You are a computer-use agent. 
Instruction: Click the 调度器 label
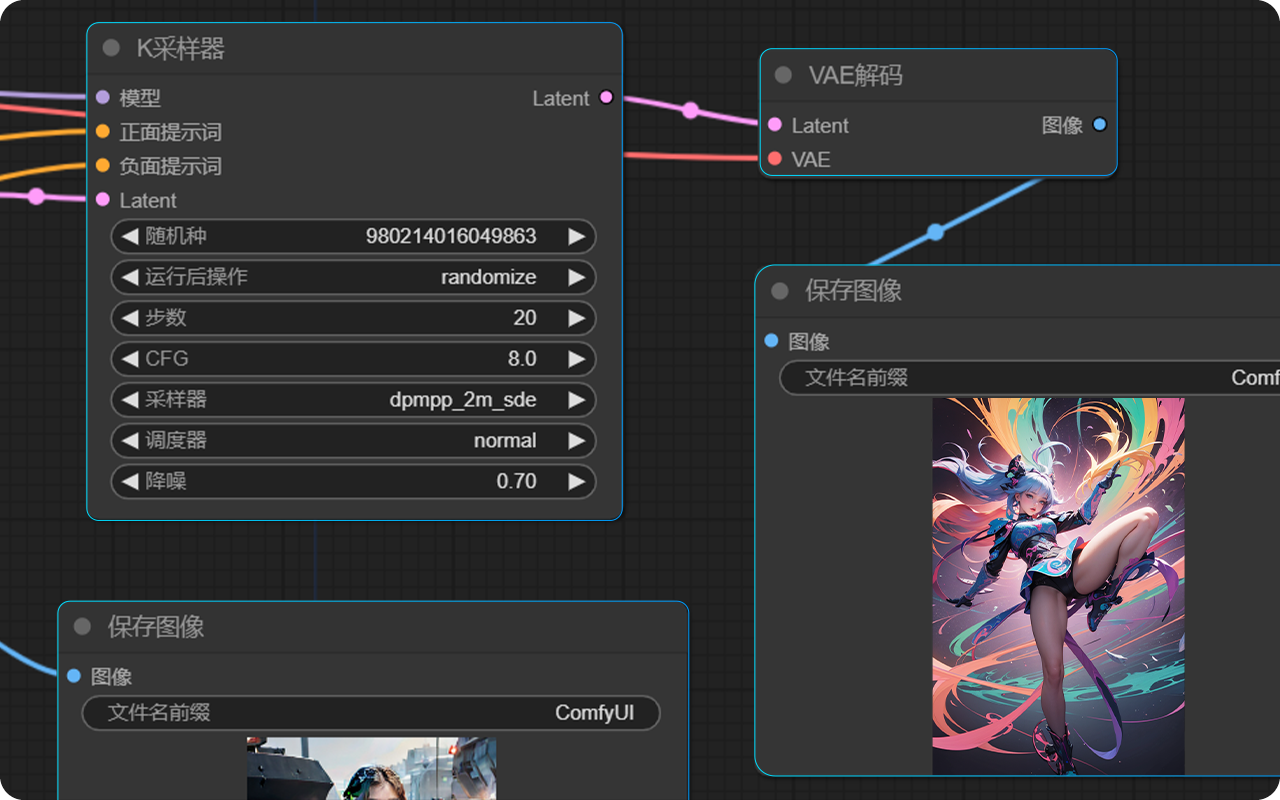click(176, 440)
